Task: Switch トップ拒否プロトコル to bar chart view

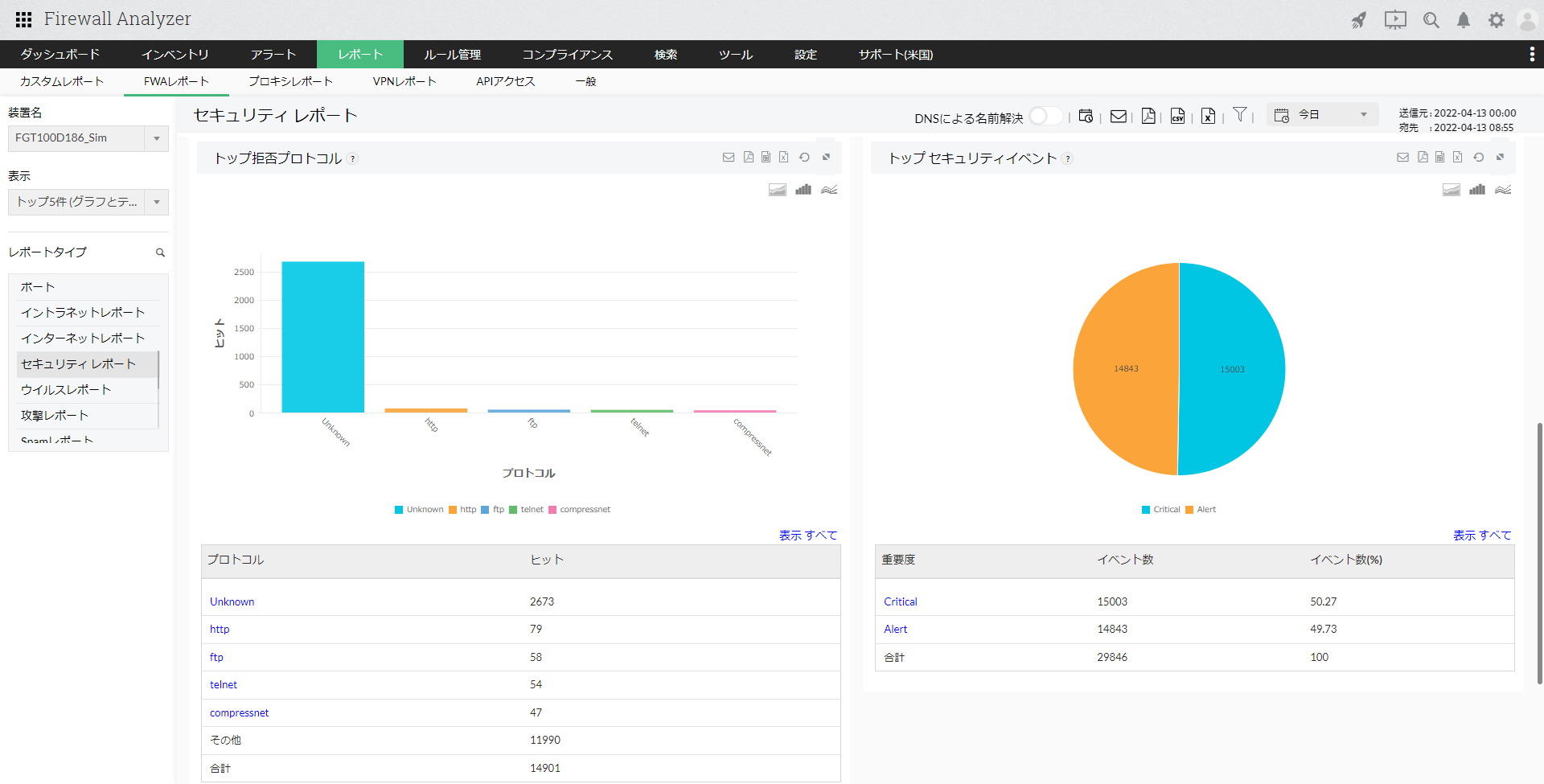Action: click(803, 190)
